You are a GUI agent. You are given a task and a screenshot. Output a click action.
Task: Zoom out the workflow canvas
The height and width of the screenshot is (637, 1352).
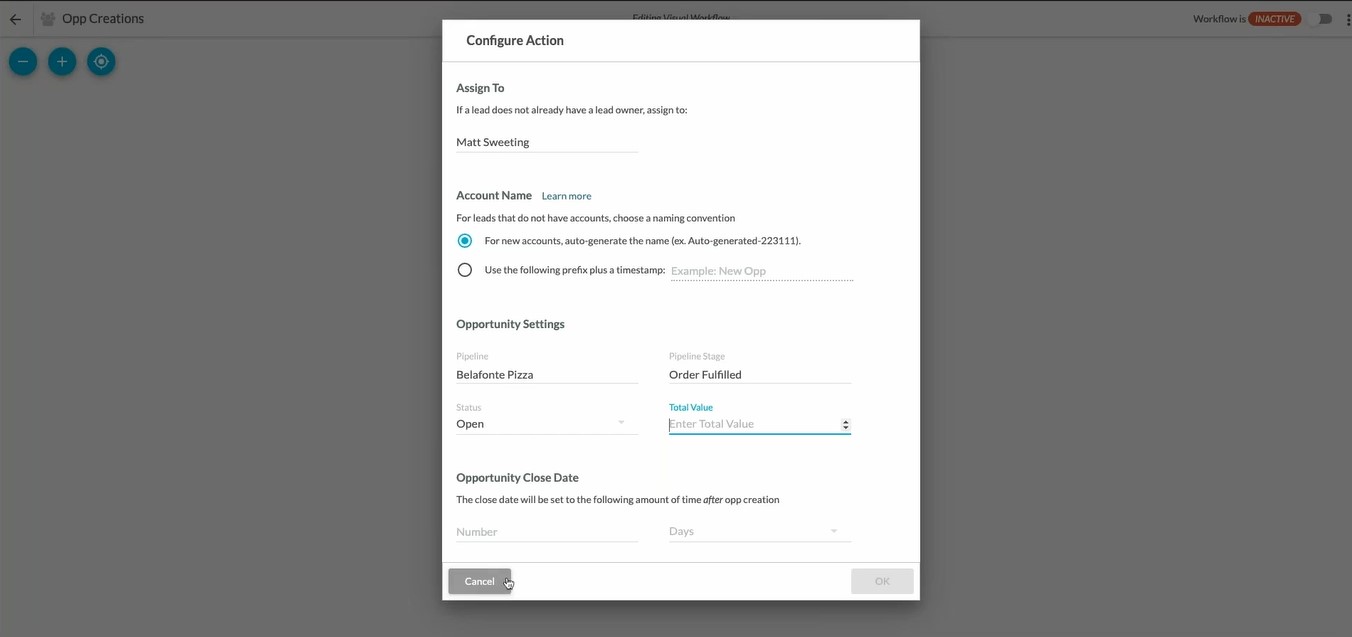point(23,62)
